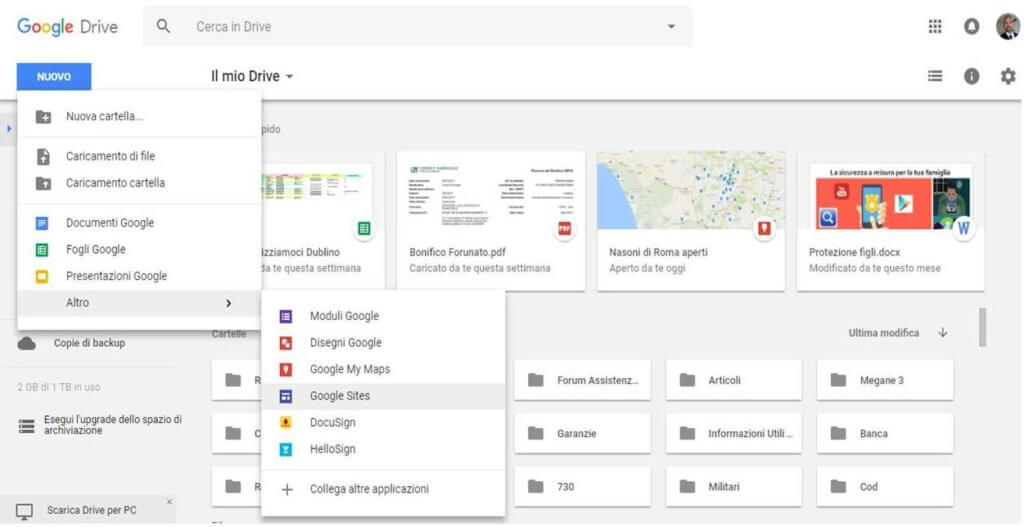The height and width of the screenshot is (527, 1024).
Task: Click the Documenti Google blue icon
Action: (42, 223)
